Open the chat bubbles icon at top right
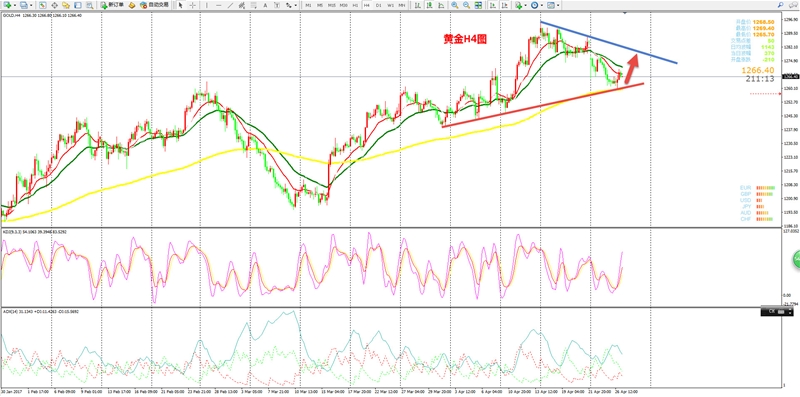Screen dimensions: 800x397 point(792,5)
